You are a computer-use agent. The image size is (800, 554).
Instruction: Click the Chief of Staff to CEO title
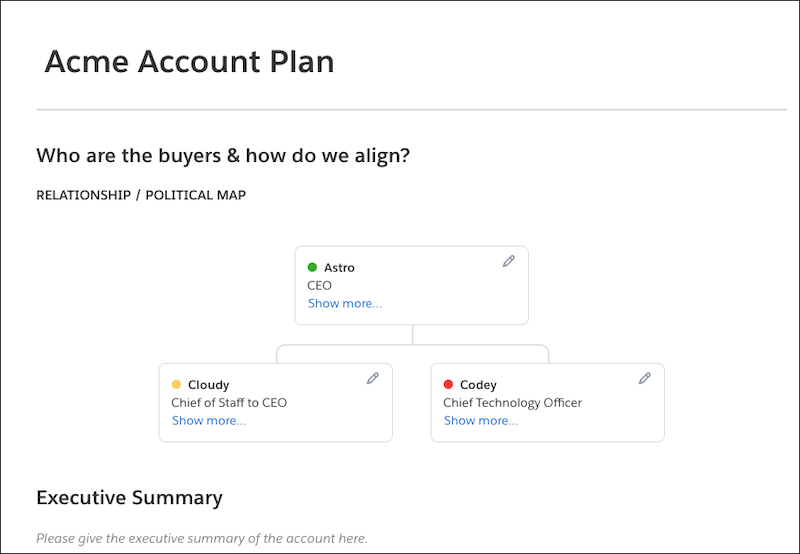(229, 402)
